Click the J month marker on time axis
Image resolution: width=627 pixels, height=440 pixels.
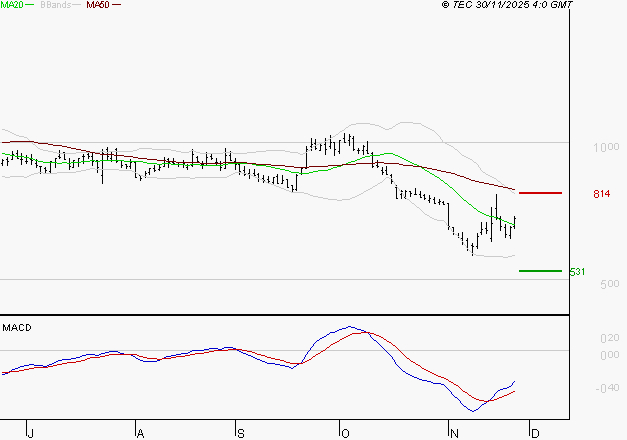pos(31,433)
